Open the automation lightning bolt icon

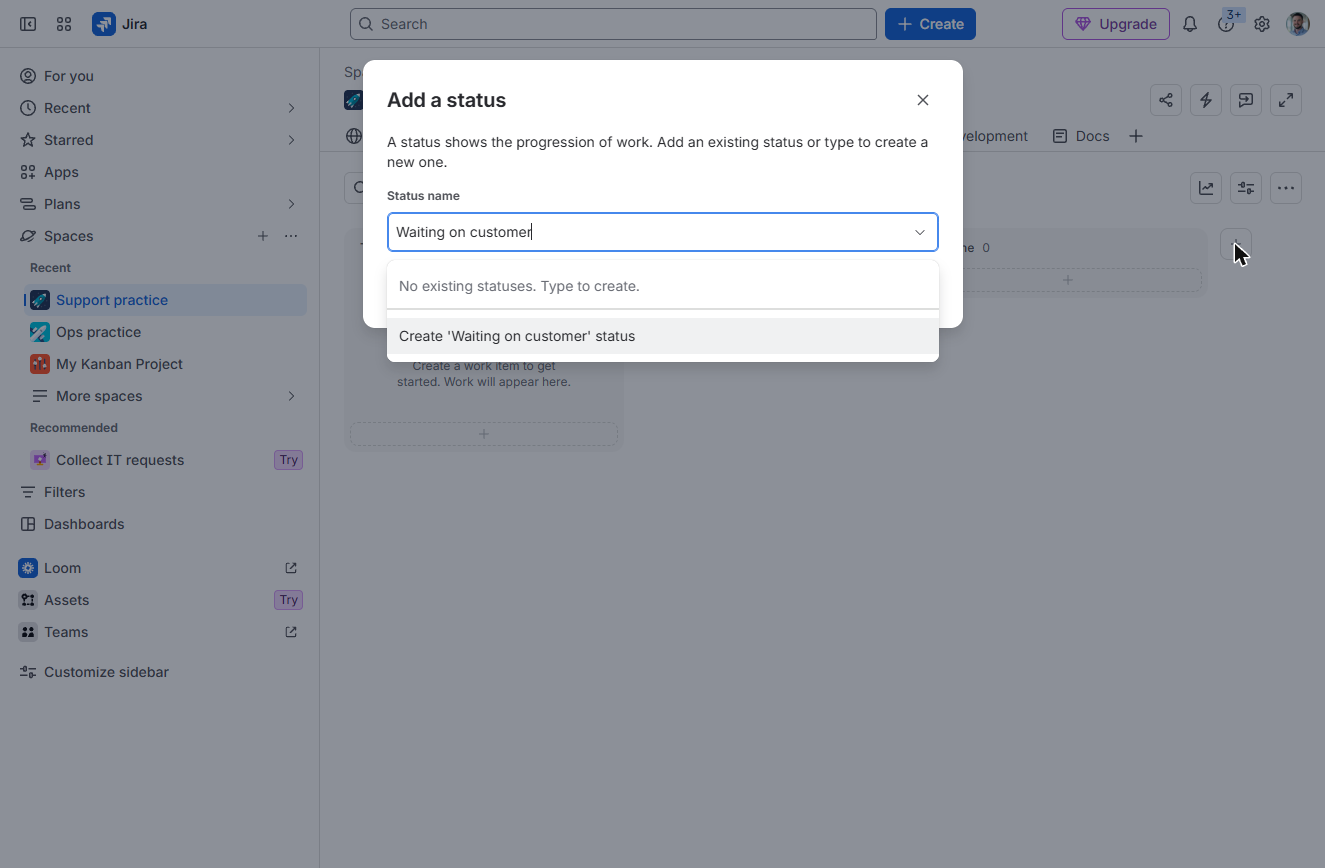tap(1206, 100)
